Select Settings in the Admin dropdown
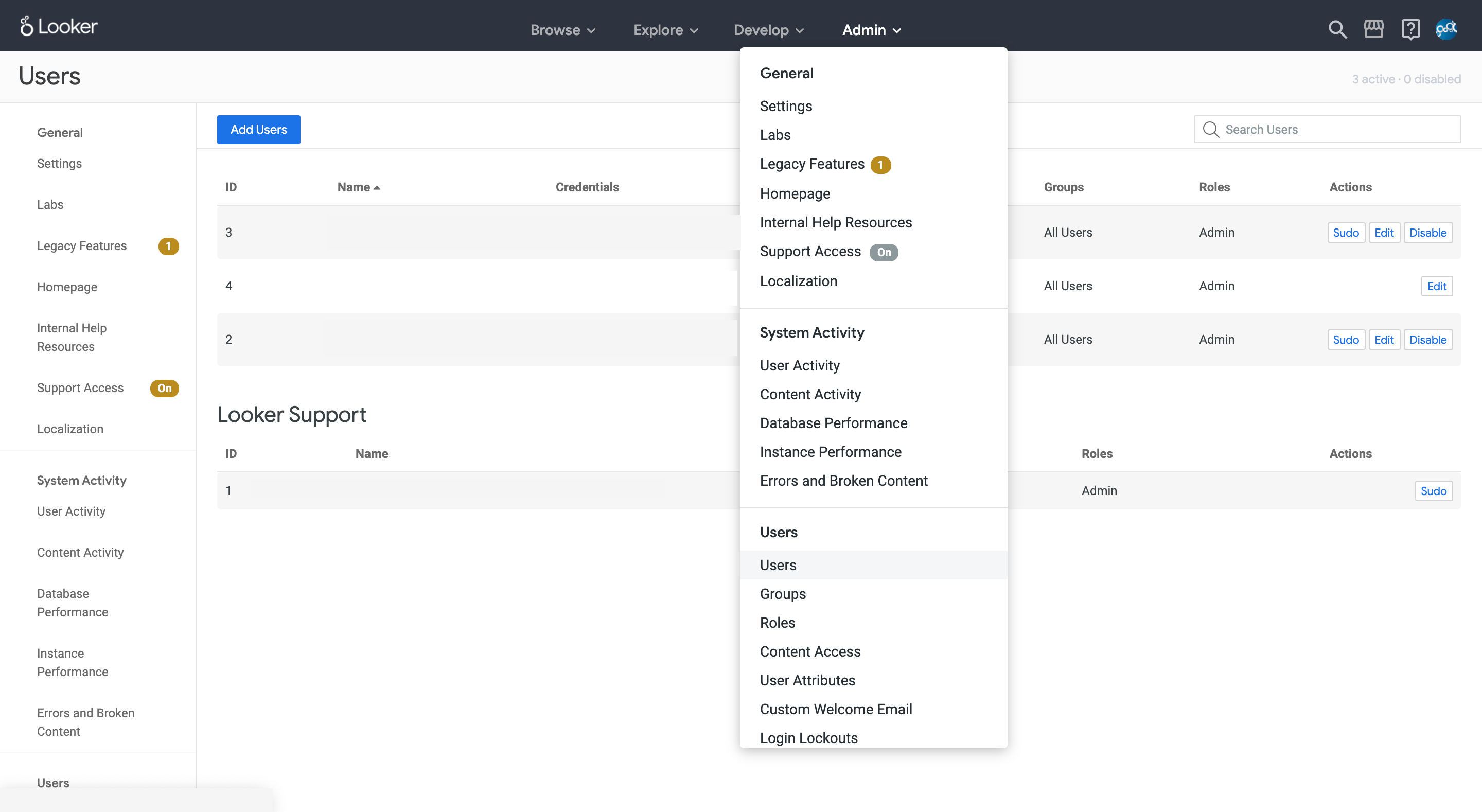Screen dimensions: 1482x812 click(786, 107)
